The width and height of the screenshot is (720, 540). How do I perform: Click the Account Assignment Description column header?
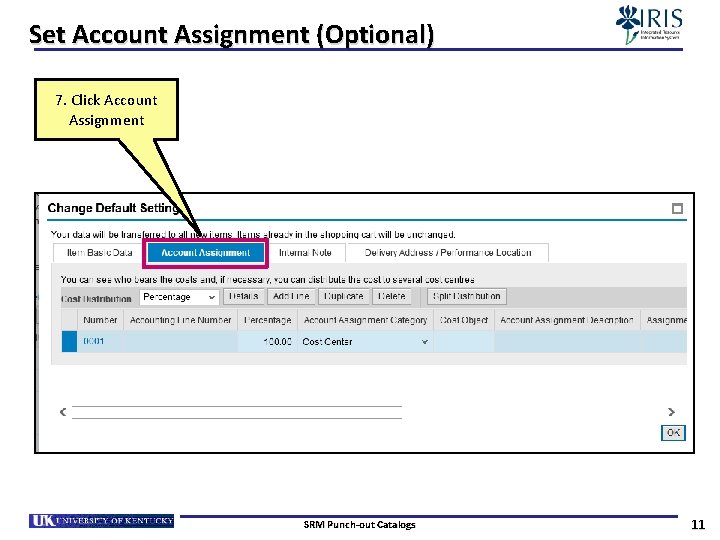click(567, 320)
